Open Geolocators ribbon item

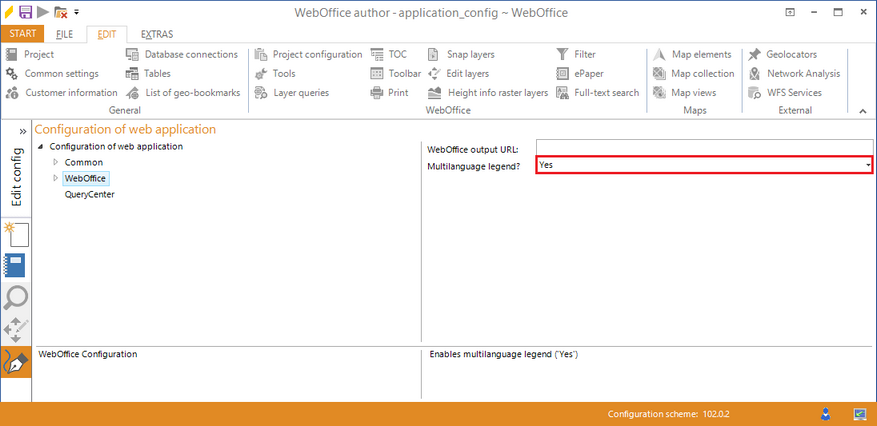(783, 54)
